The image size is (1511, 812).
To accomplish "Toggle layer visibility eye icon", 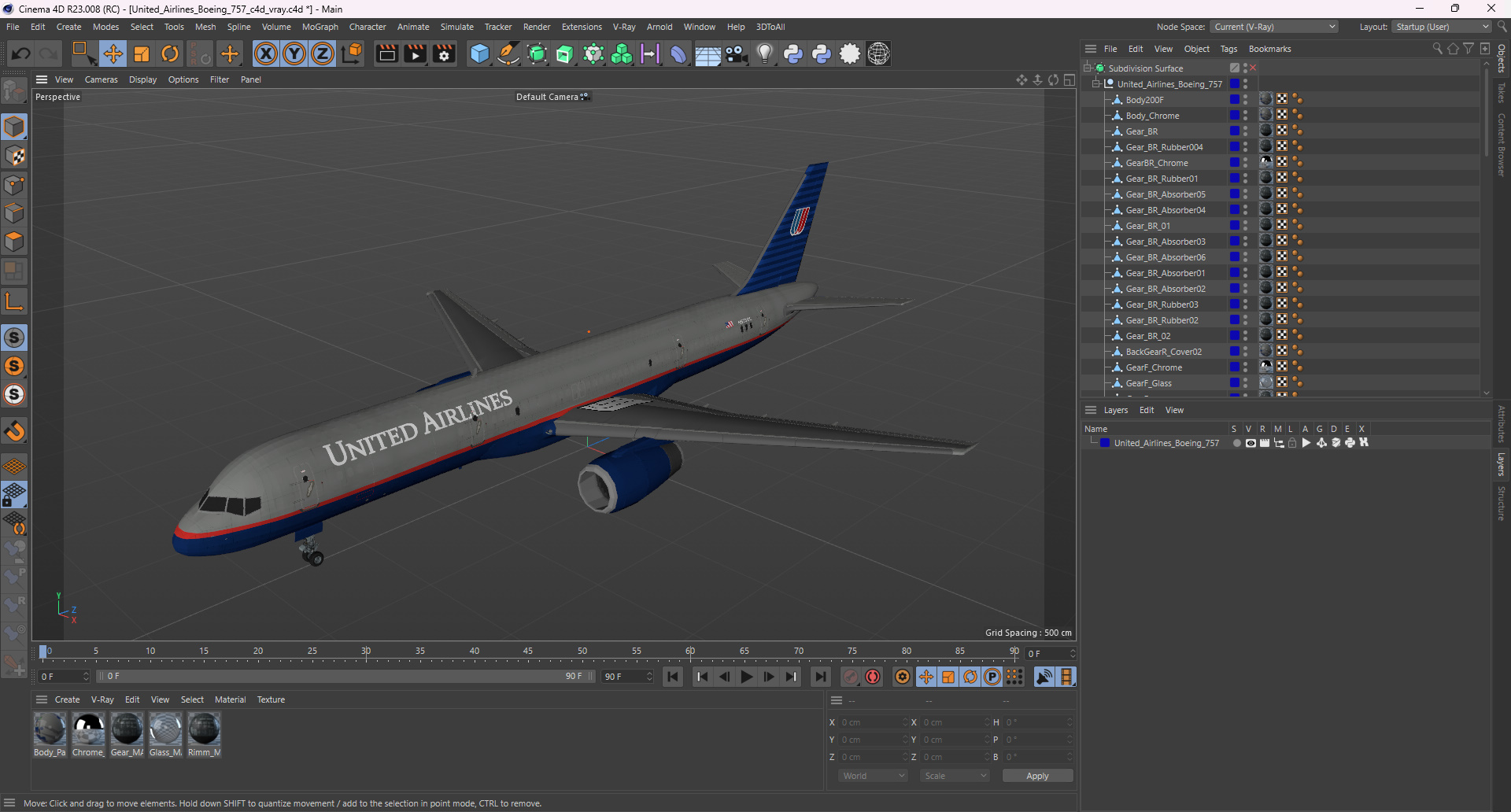I will pos(1251,443).
